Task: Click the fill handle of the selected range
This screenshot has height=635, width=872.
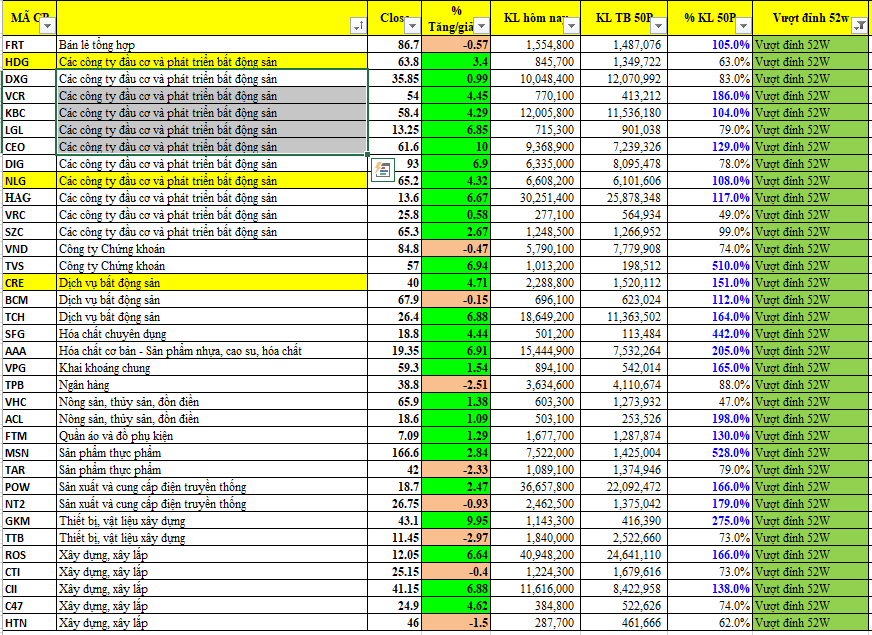Action: click(367, 155)
